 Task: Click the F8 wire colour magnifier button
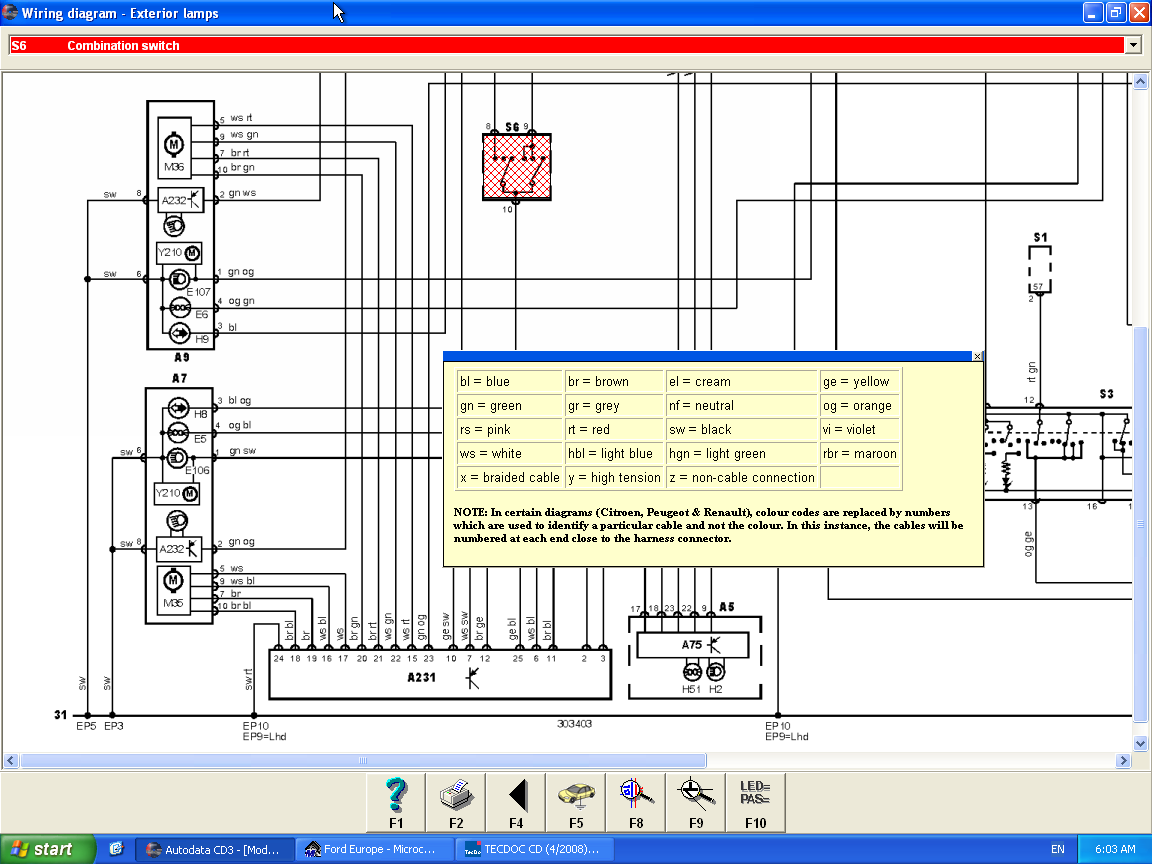point(636,802)
